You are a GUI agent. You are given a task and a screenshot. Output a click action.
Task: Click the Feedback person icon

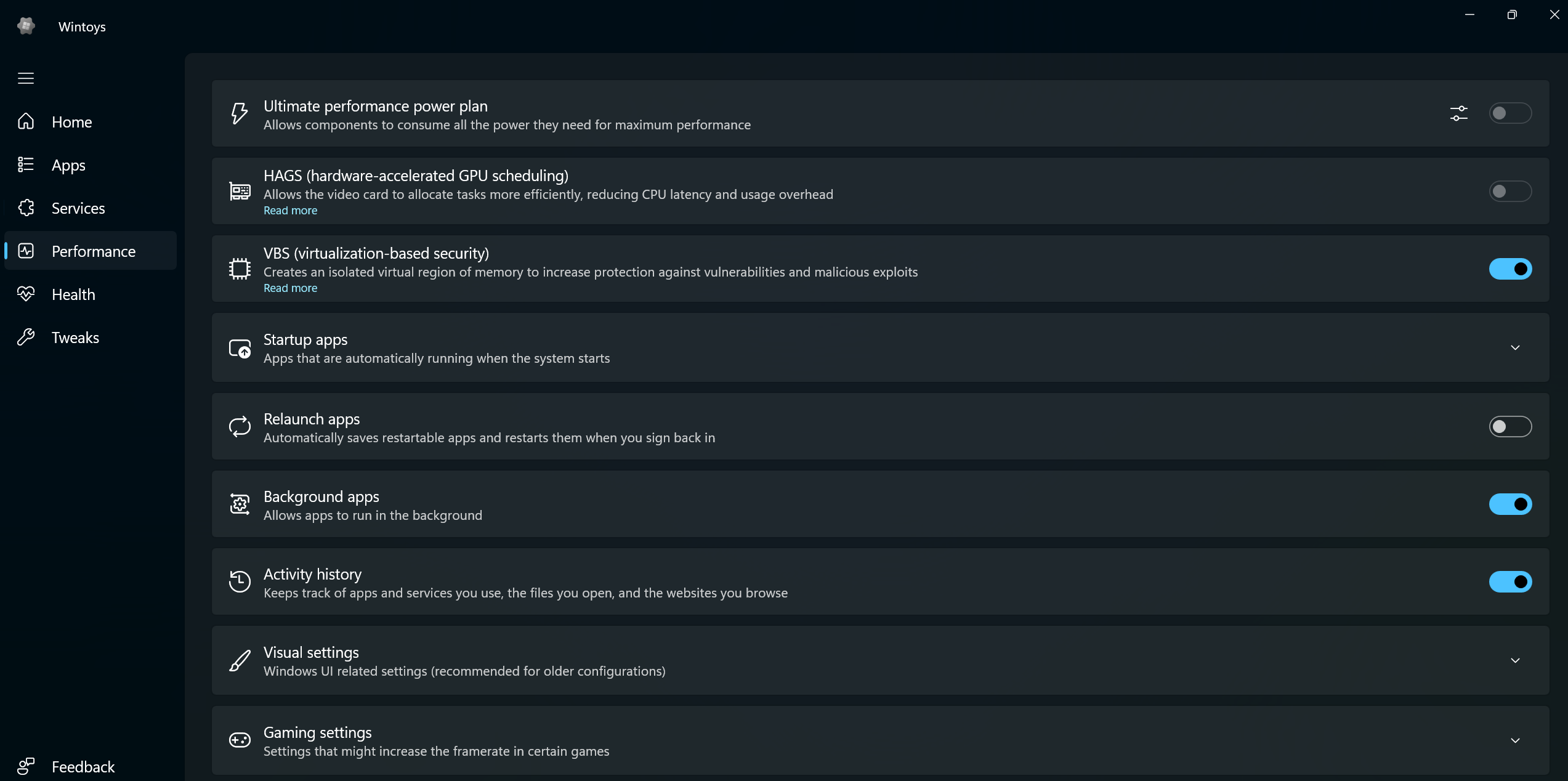(26, 766)
